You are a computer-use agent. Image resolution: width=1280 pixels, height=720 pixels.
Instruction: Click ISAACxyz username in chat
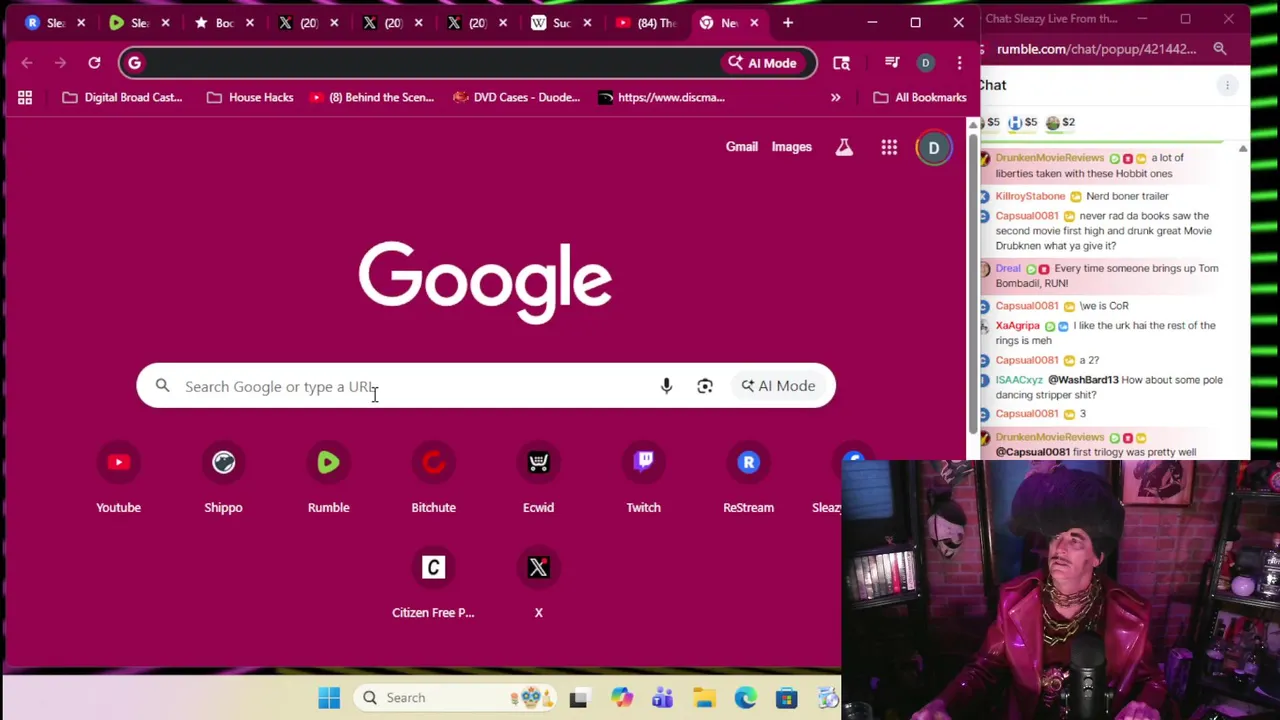point(1019,380)
